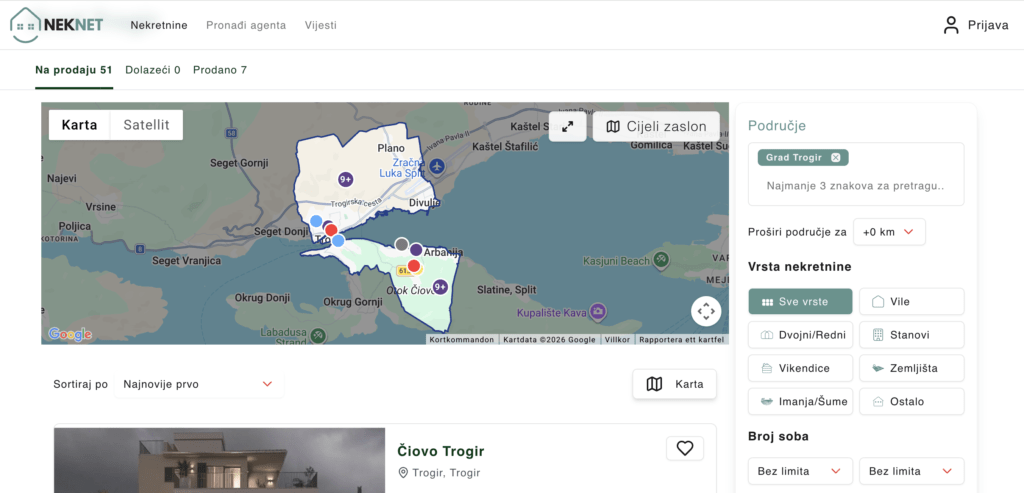Remove the Grad Trogir area tag
This screenshot has height=493, width=1024.
click(836, 157)
